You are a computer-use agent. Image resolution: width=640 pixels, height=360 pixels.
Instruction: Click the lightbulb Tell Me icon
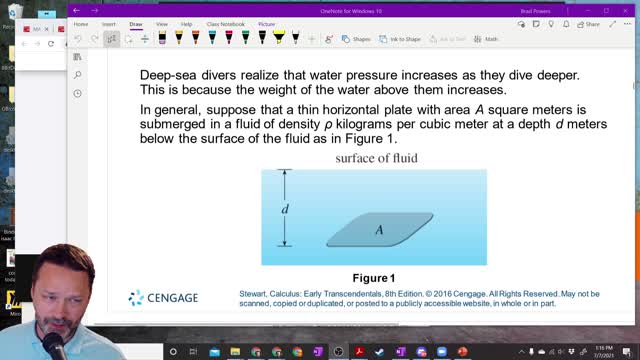click(x=551, y=24)
